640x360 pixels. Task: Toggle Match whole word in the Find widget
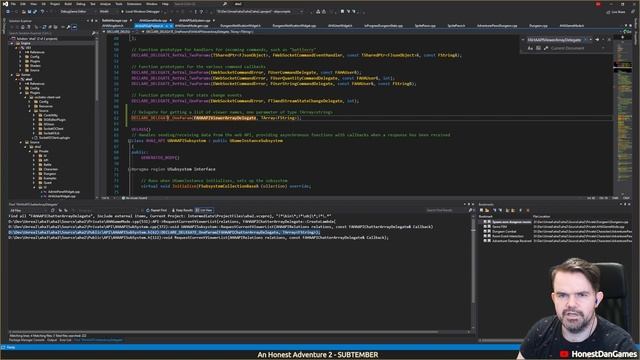click(x=538, y=48)
